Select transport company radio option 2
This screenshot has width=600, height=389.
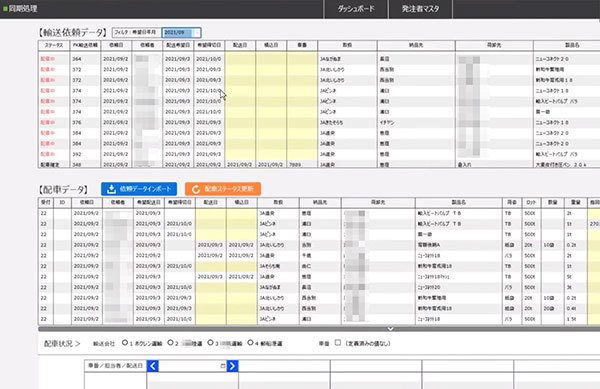coord(170,343)
